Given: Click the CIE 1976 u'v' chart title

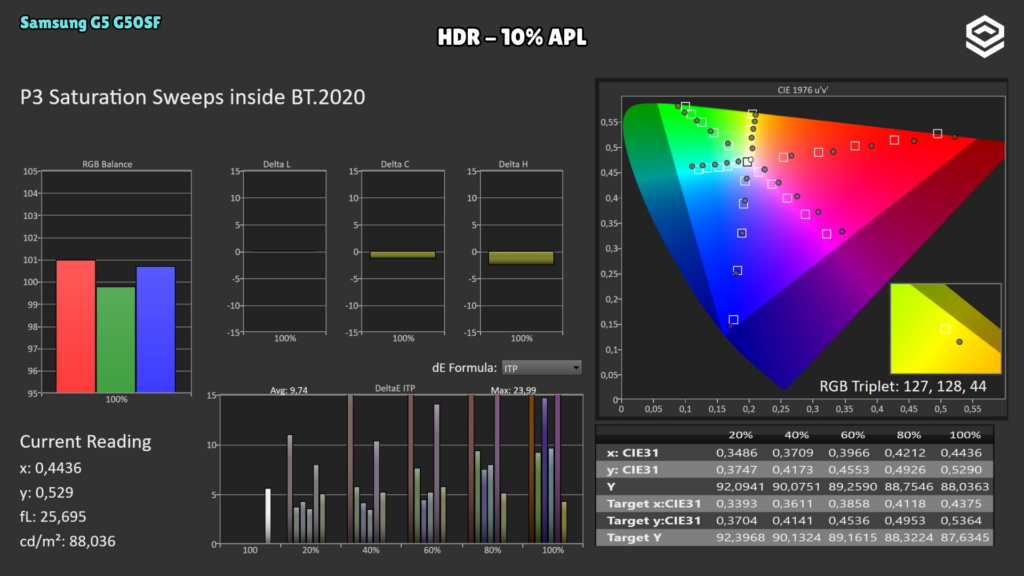Looking at the screenshot, I should pos(803,90).
